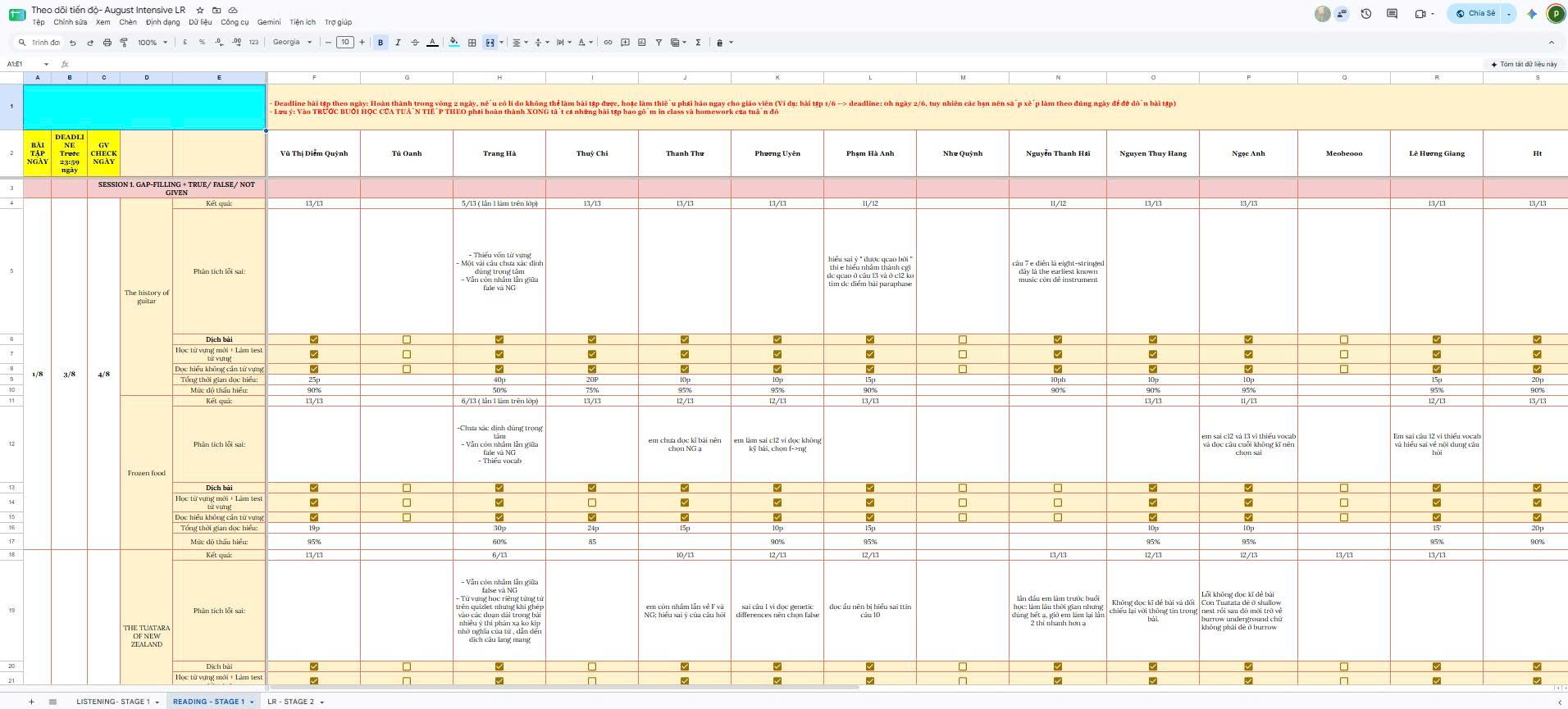Click the Chia sẻ share button
This screenshot has height=709, width=1568.
pyautogui.click(x=1475, y=13)
